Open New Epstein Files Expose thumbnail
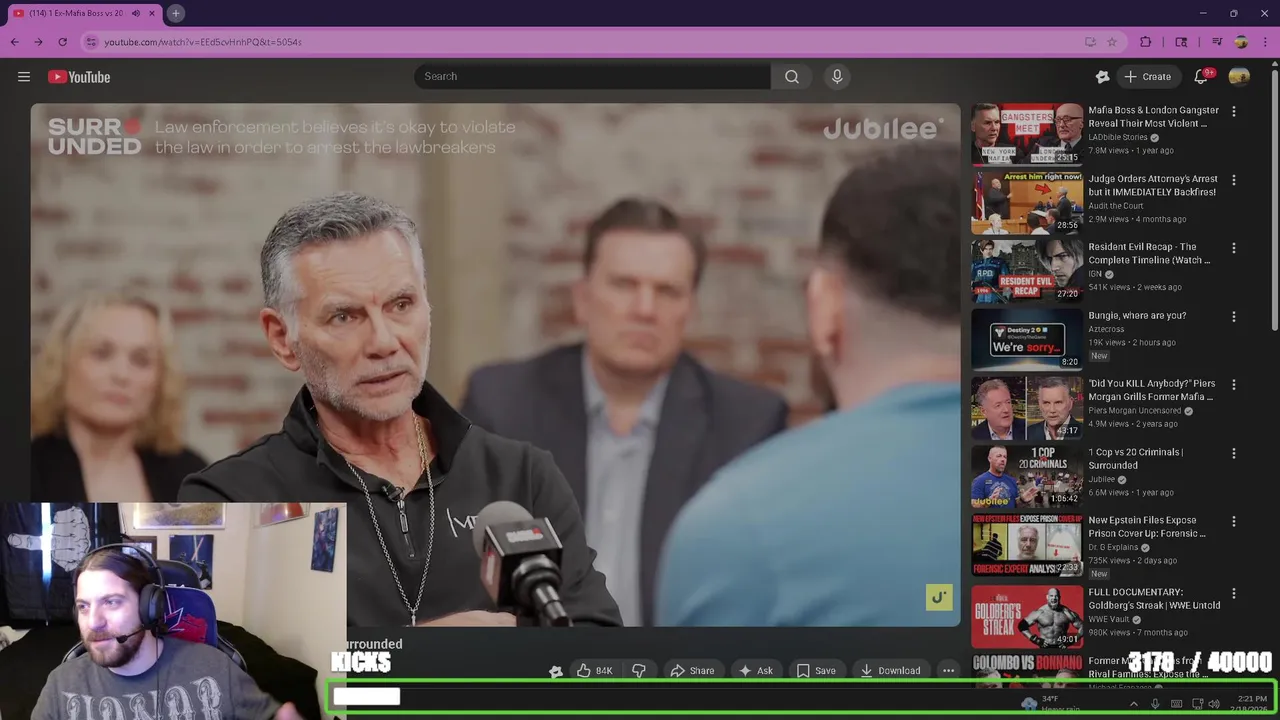This screenshot has width=1280, height=720. pyautogui.click(x=1027, y=545)
